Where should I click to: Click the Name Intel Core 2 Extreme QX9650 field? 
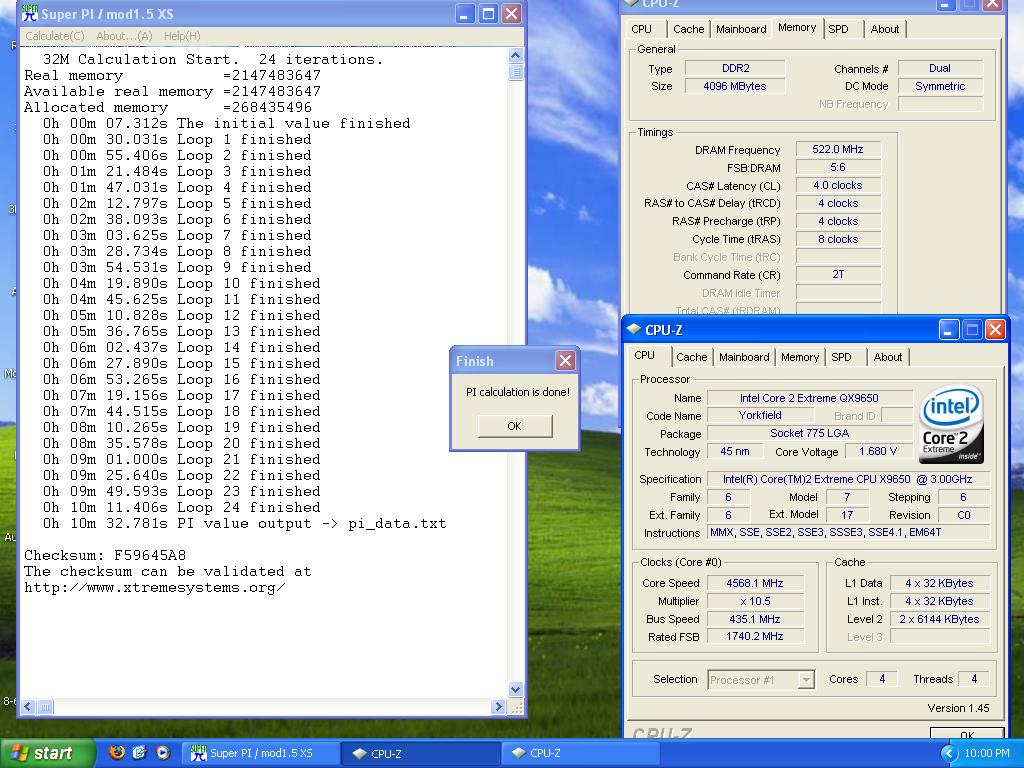(x=809, y=398)
